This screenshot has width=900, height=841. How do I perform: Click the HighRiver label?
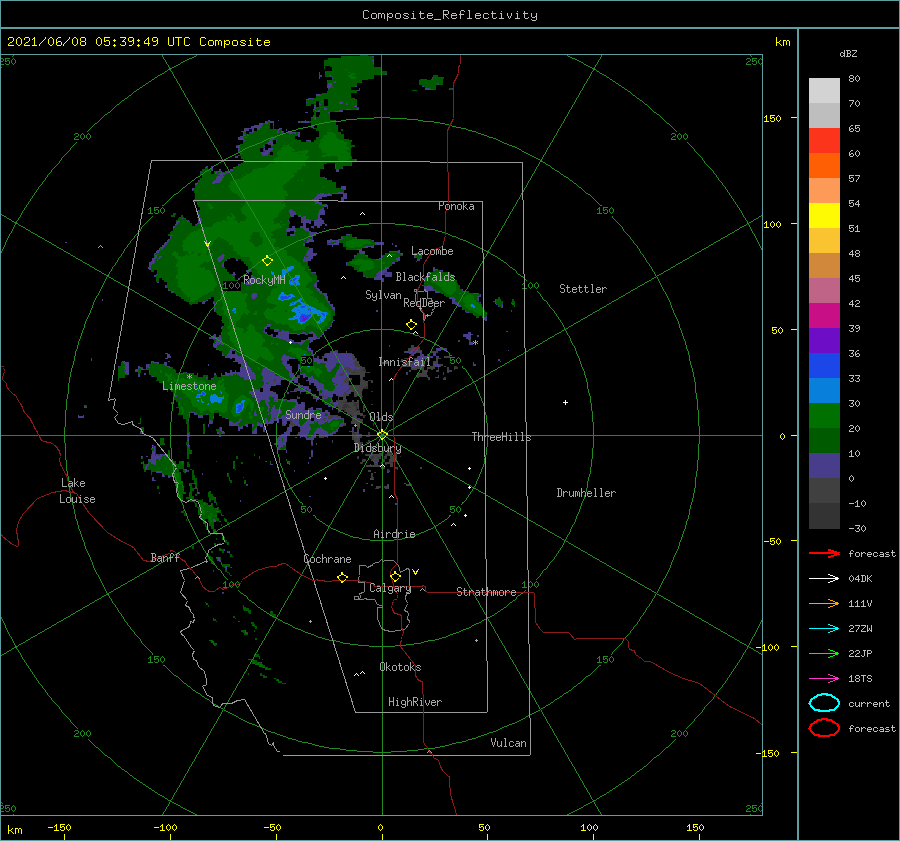pos(415,702)
